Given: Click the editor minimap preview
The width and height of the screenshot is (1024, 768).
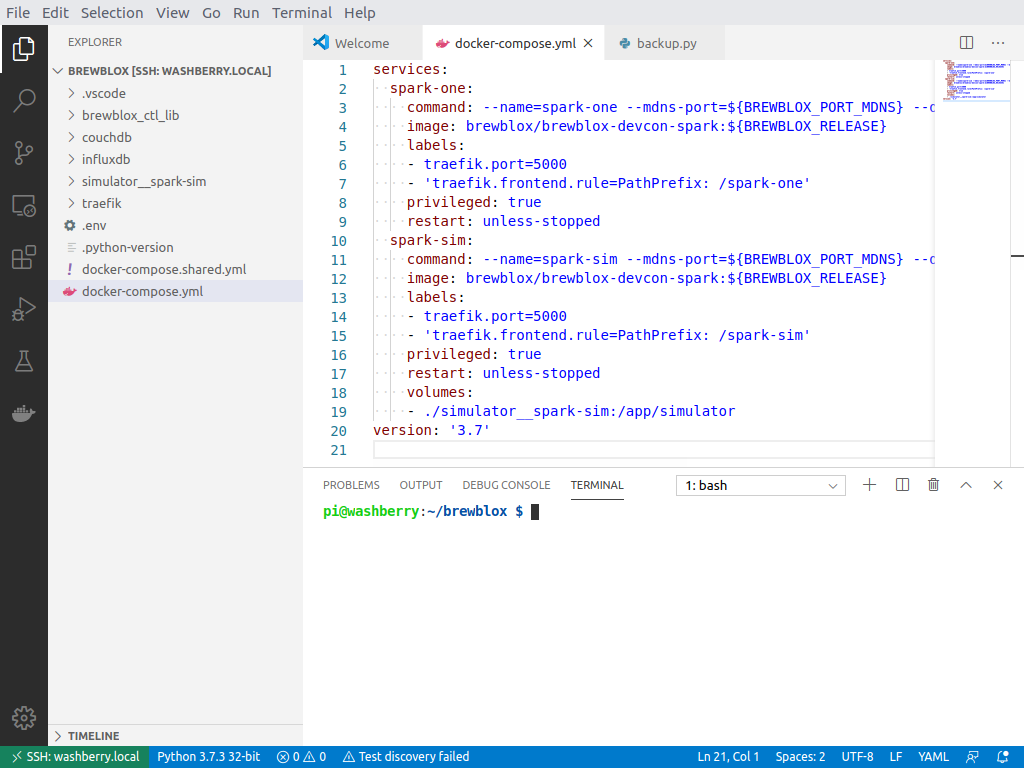Looking at the screenshot, I should click(x=976, y=81).
